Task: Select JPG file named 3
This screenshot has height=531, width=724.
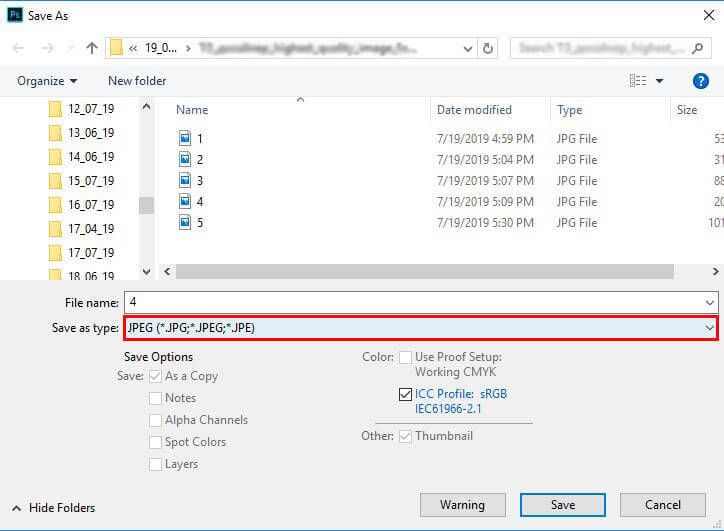Action: click(191, 181)
